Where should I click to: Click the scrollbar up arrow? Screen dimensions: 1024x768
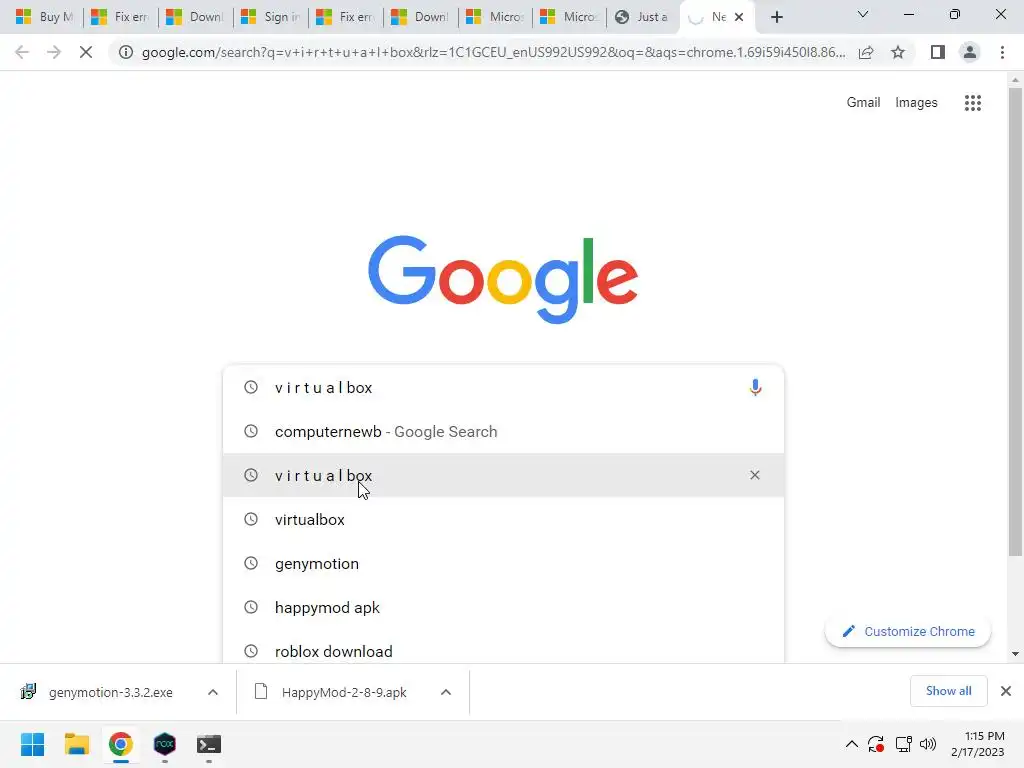pyautogui.click(x=1015, y=80)
